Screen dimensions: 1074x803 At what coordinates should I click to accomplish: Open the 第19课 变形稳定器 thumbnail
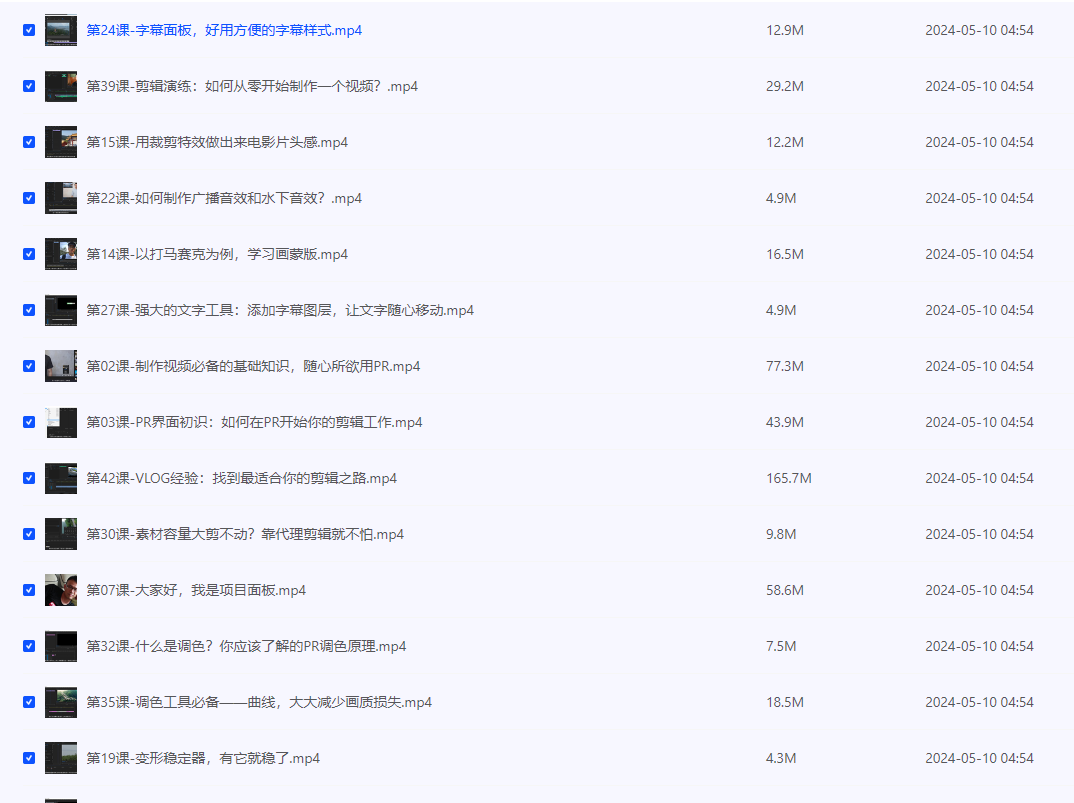(60, 758)
